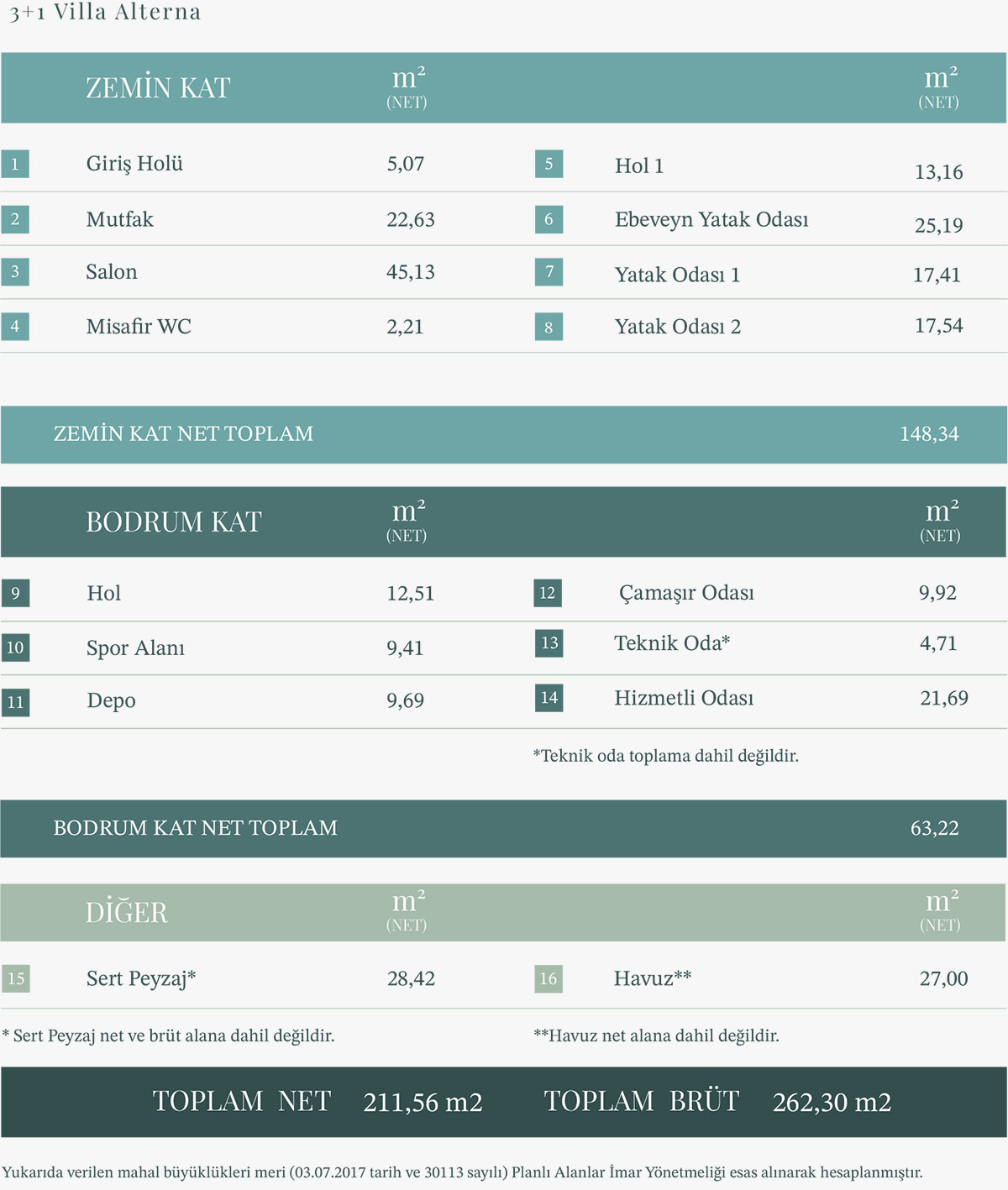
Task: Click the TOPLAM BRÜT 262,30 m2 figure
Action: [x=832, y=1102]
